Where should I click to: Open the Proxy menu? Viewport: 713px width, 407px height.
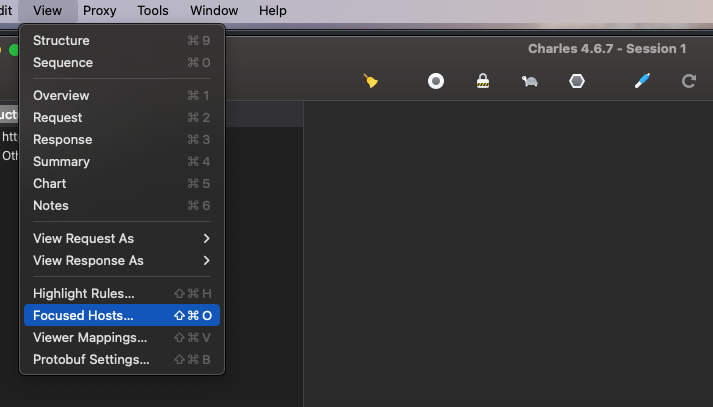99,11
